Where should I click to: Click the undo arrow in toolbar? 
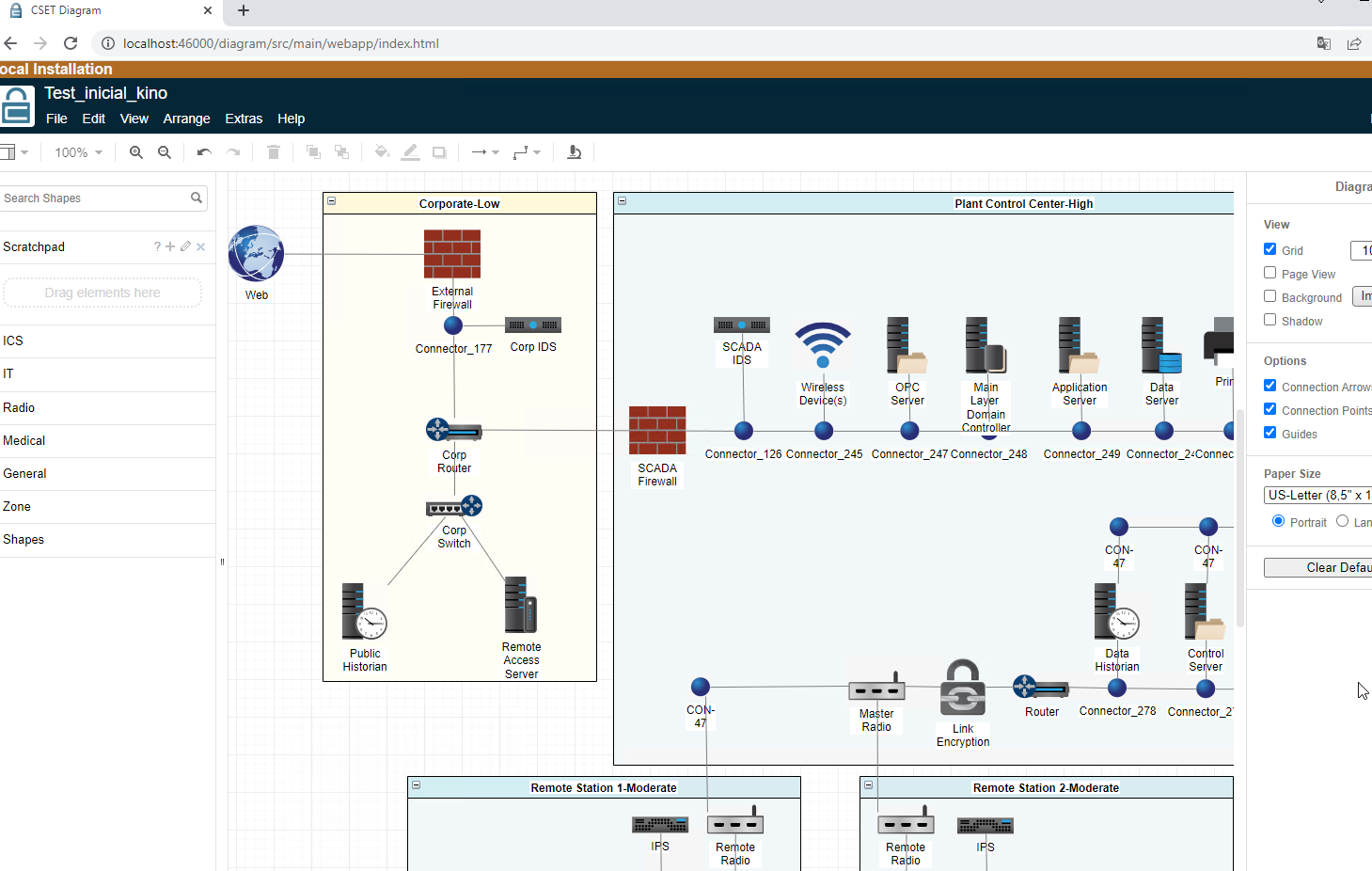click(x=204, y=152)
